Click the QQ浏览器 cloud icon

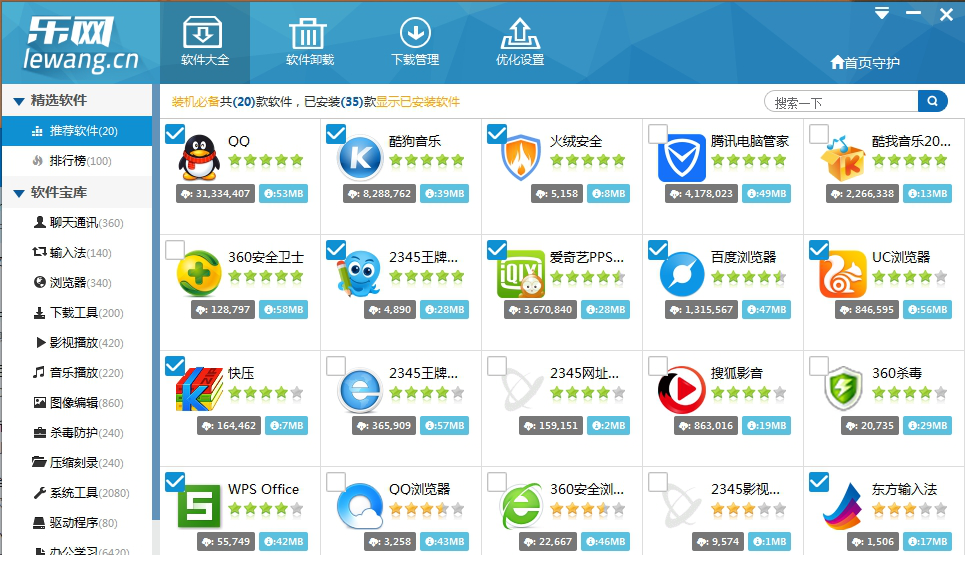[x=361, y=506]
